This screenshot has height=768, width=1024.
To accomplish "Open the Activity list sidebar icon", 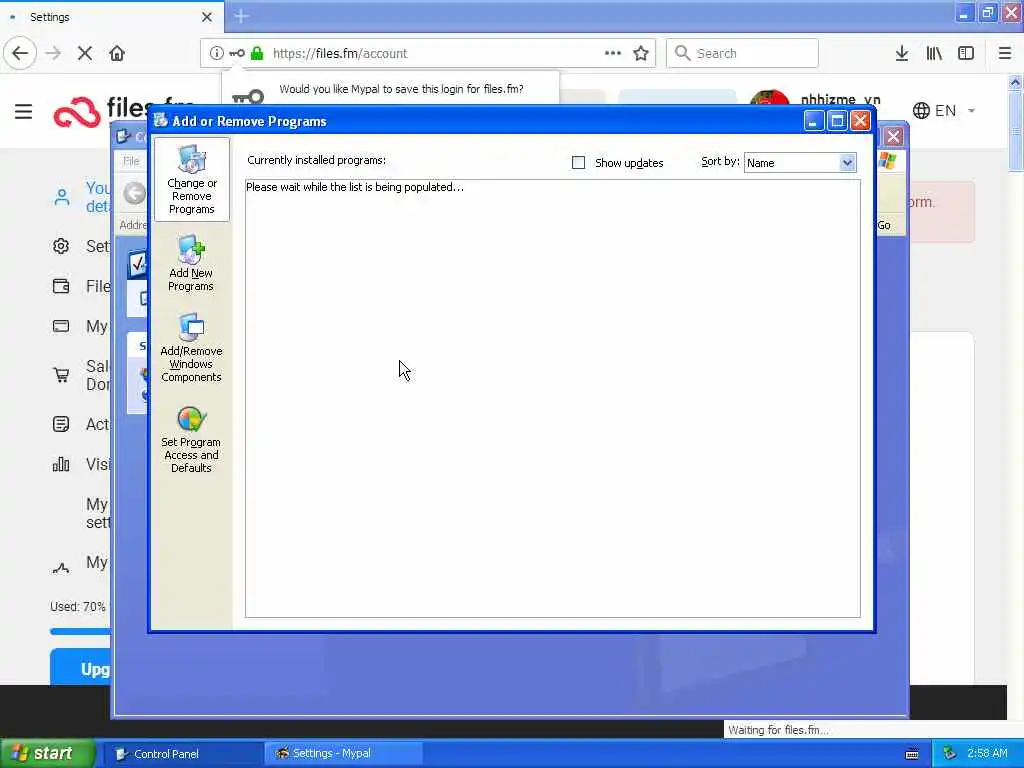I will pos(61,424).
